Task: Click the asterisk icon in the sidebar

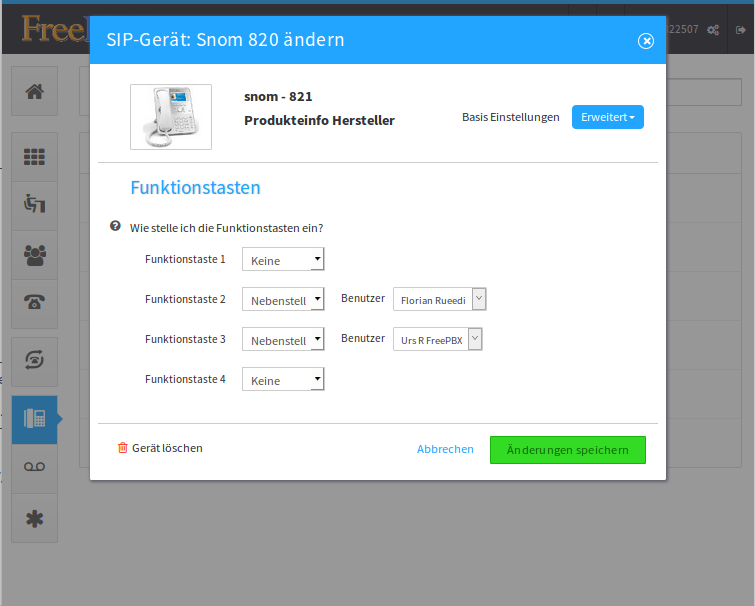Action: point(34,518)
